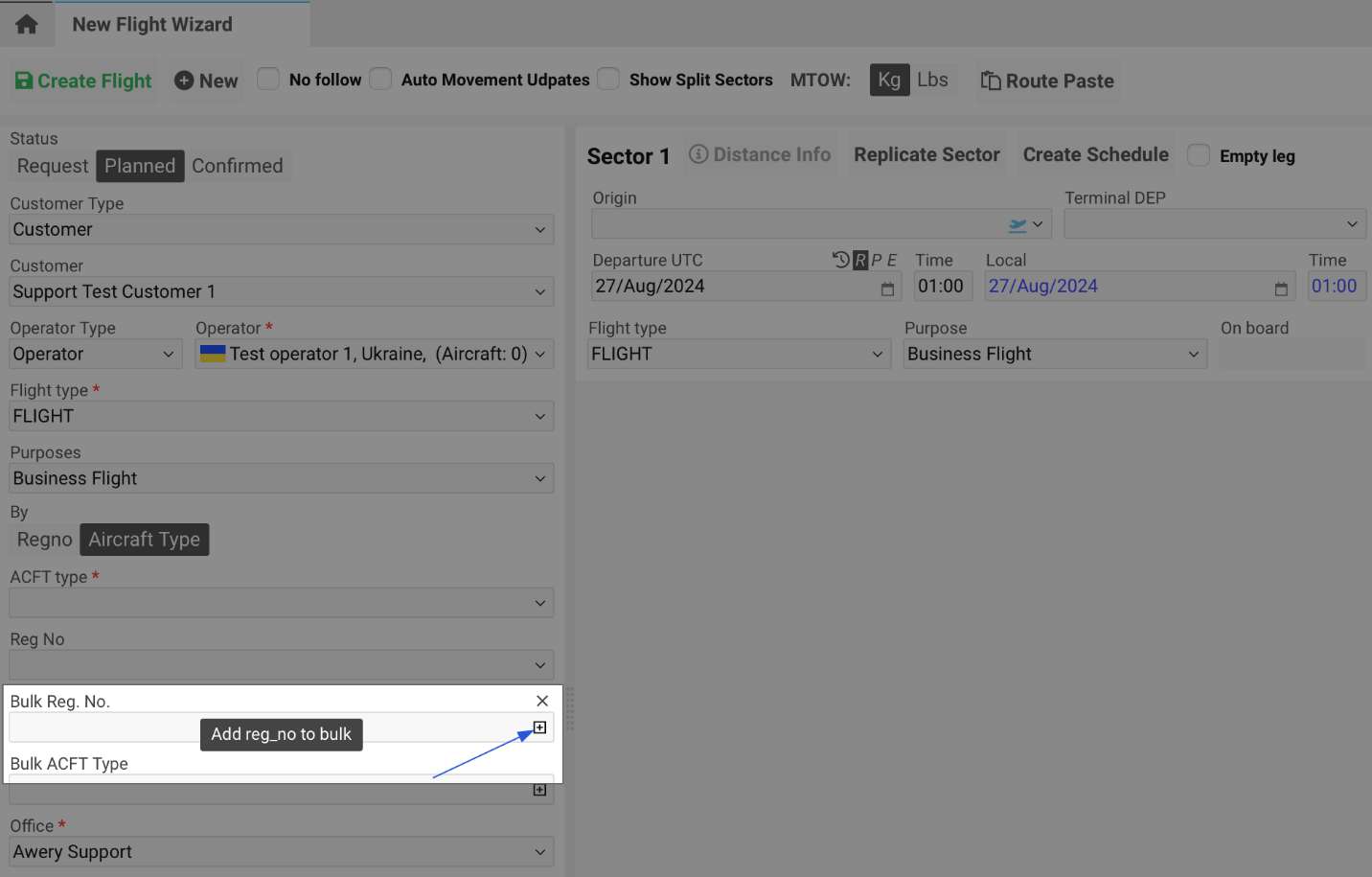
Task: Click the Create Schedule button
Action: (1095, 153)
